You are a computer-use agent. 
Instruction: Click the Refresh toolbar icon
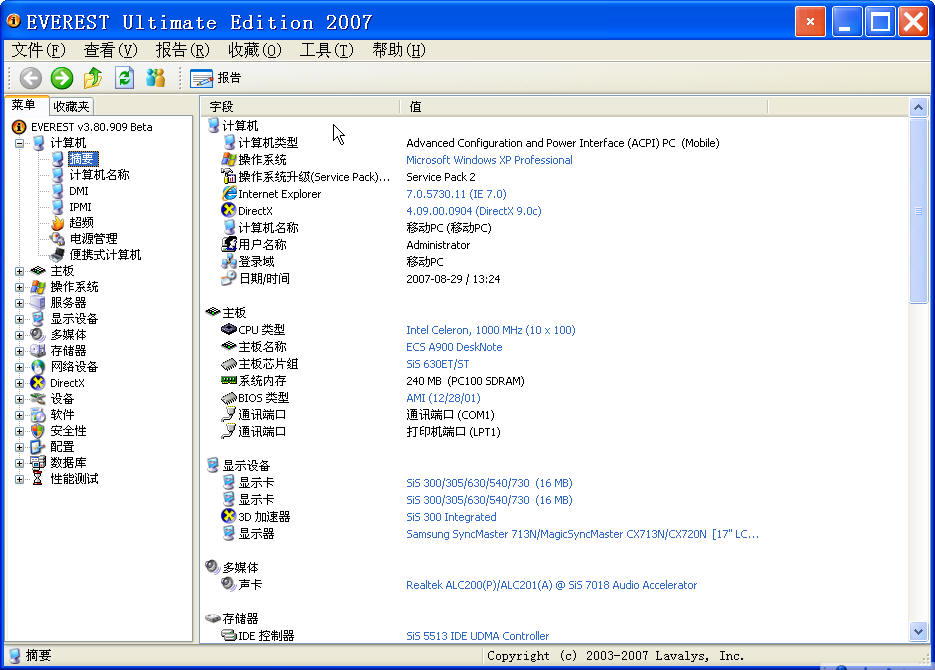click(x=124, y=78)
